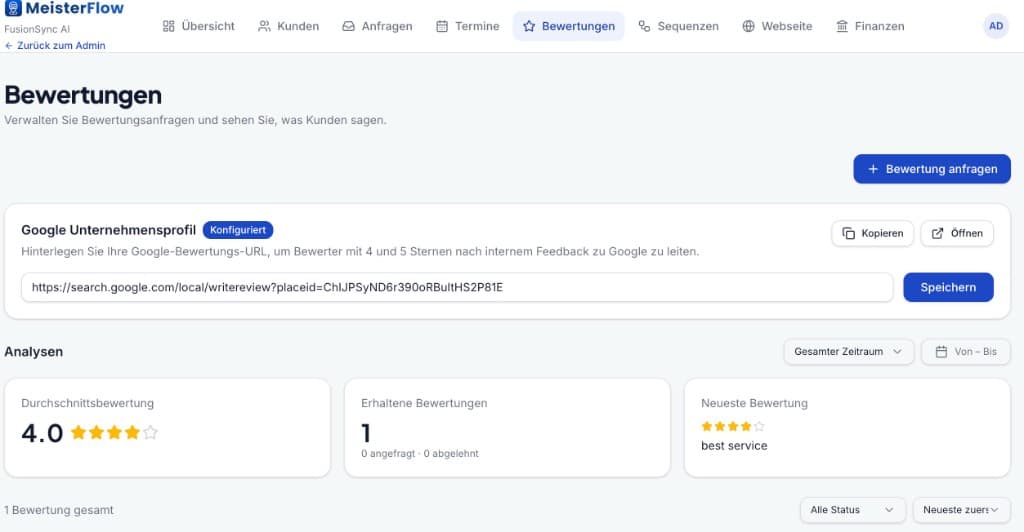The image size is (1024, 532).
Task: Go to the Finanzen tab
Action: (871, 26)
